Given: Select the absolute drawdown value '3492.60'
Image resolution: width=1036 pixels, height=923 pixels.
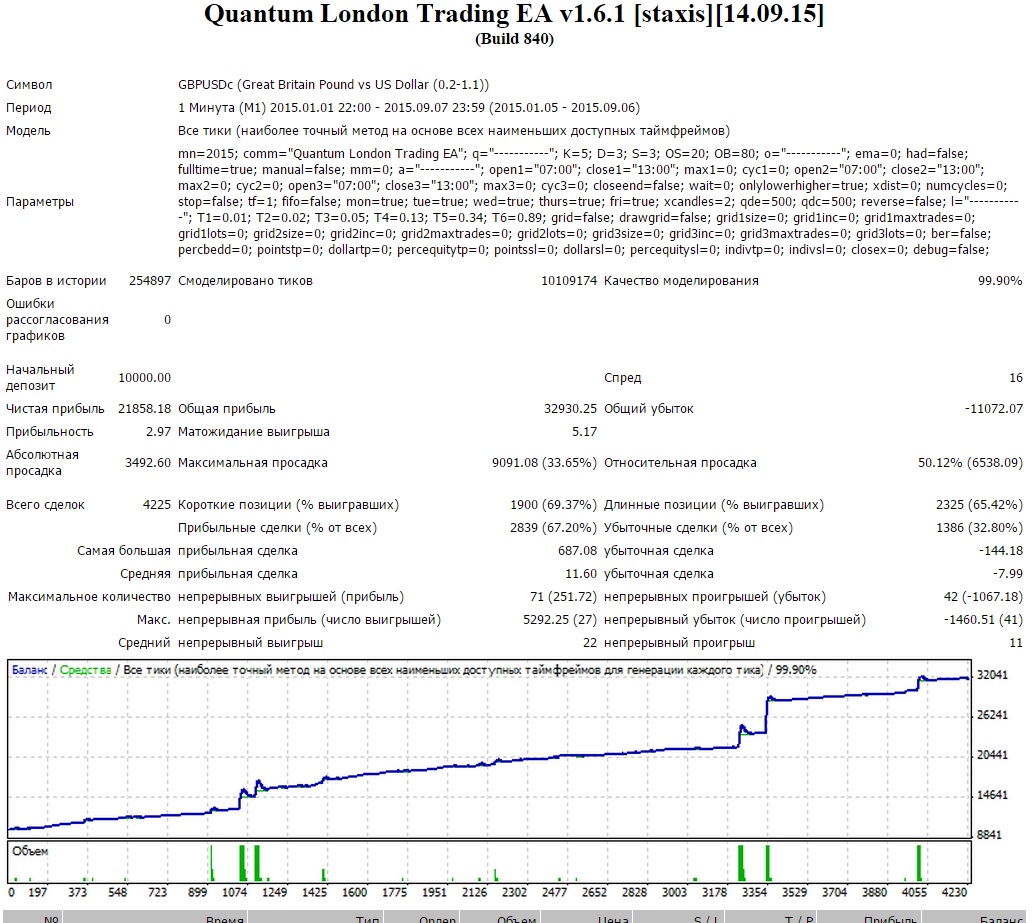Looking at the screenshot, I should click(x=148, y=462).
